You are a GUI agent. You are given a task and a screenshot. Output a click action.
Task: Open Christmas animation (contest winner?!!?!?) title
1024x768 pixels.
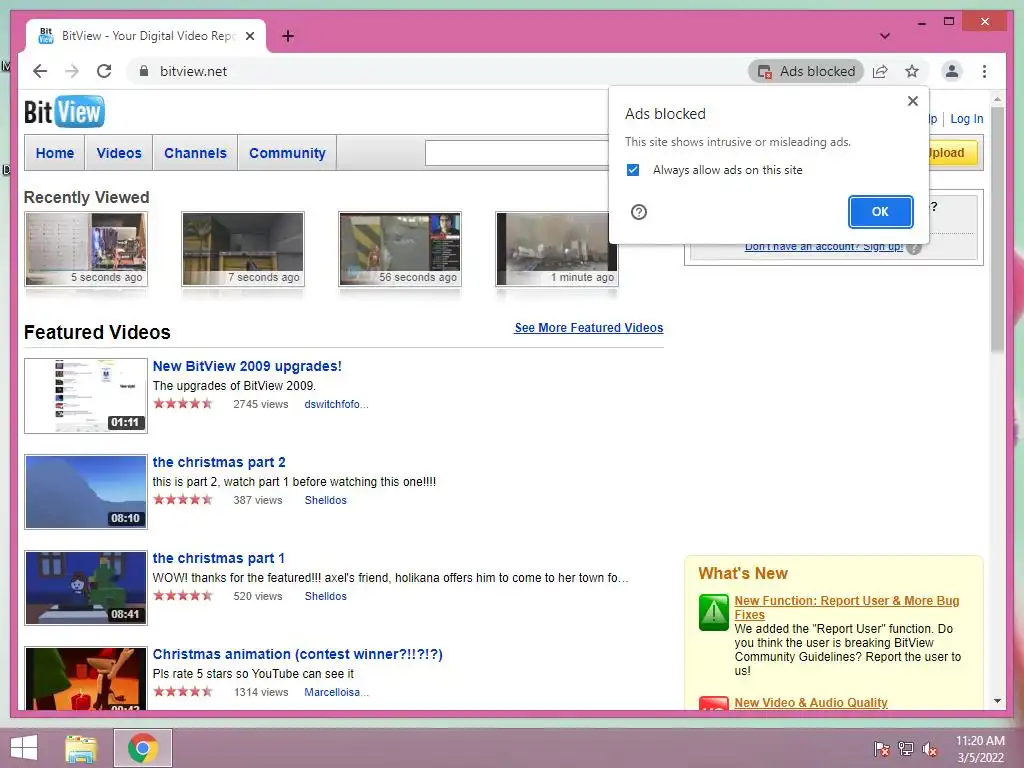(298, 654)
